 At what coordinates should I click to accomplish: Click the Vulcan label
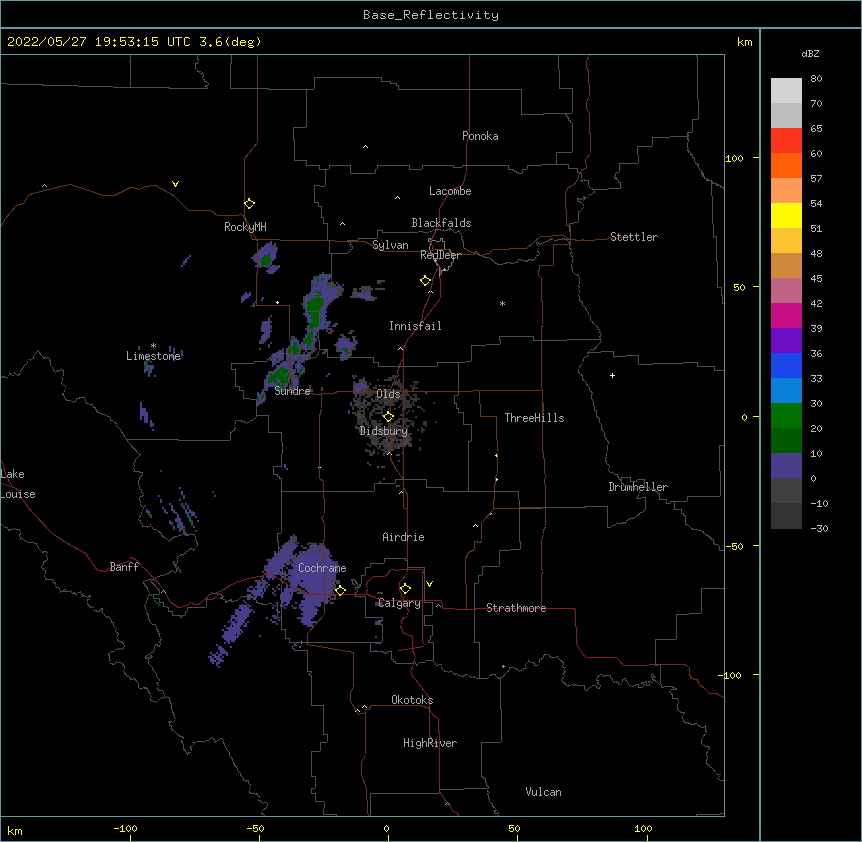click(x=543, y=792)
